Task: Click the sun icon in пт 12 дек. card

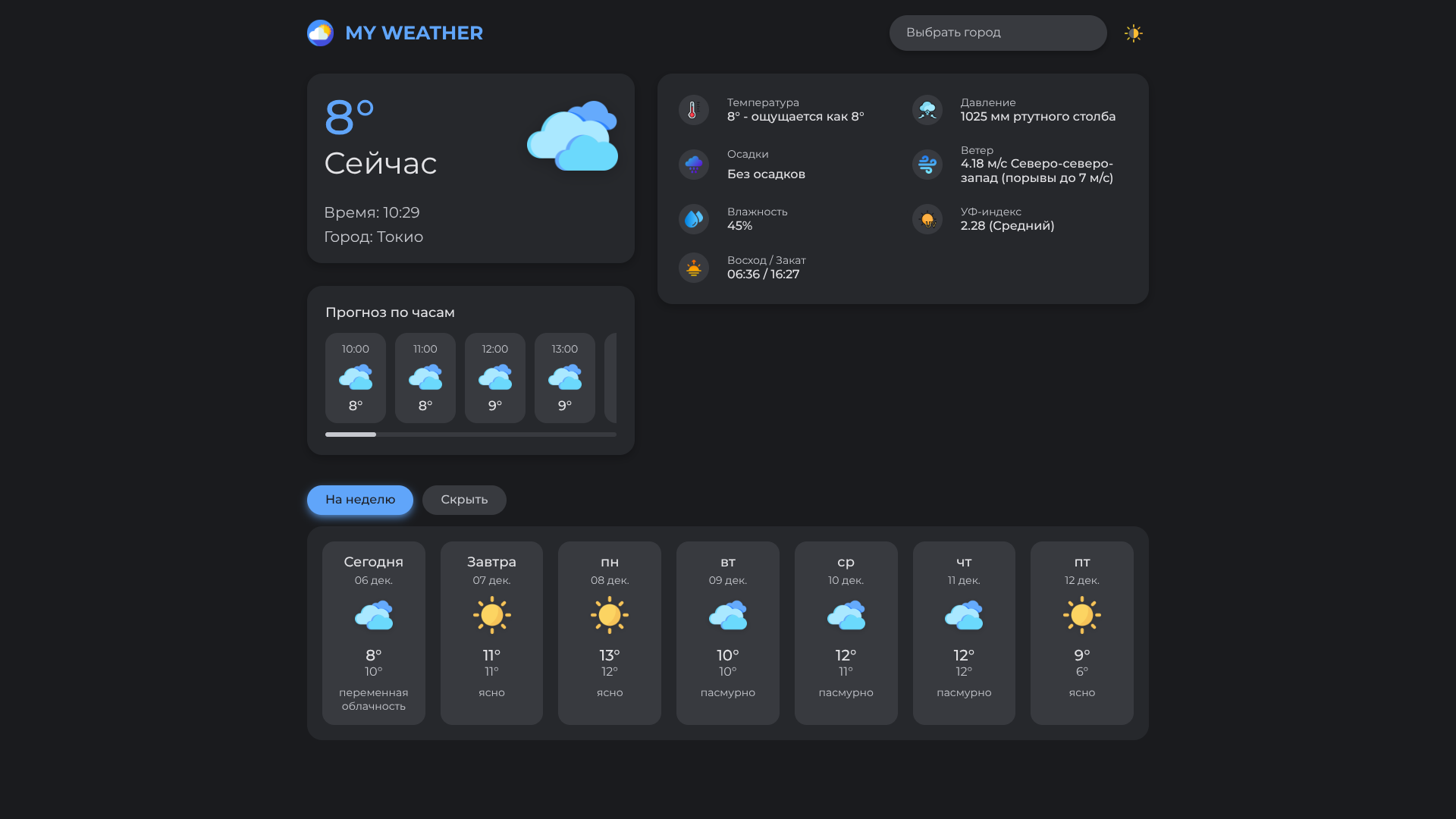Action: click(1082, 615)
